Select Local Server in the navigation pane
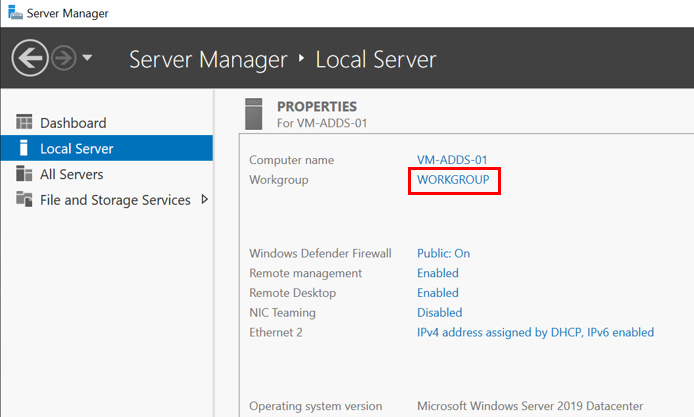 pos(107,148)
